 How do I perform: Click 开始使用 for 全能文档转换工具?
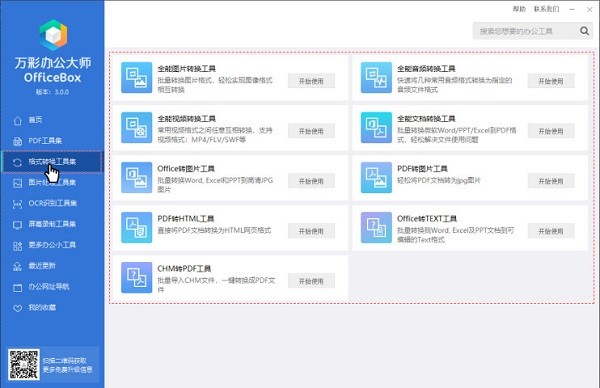[x=551, y=131]
